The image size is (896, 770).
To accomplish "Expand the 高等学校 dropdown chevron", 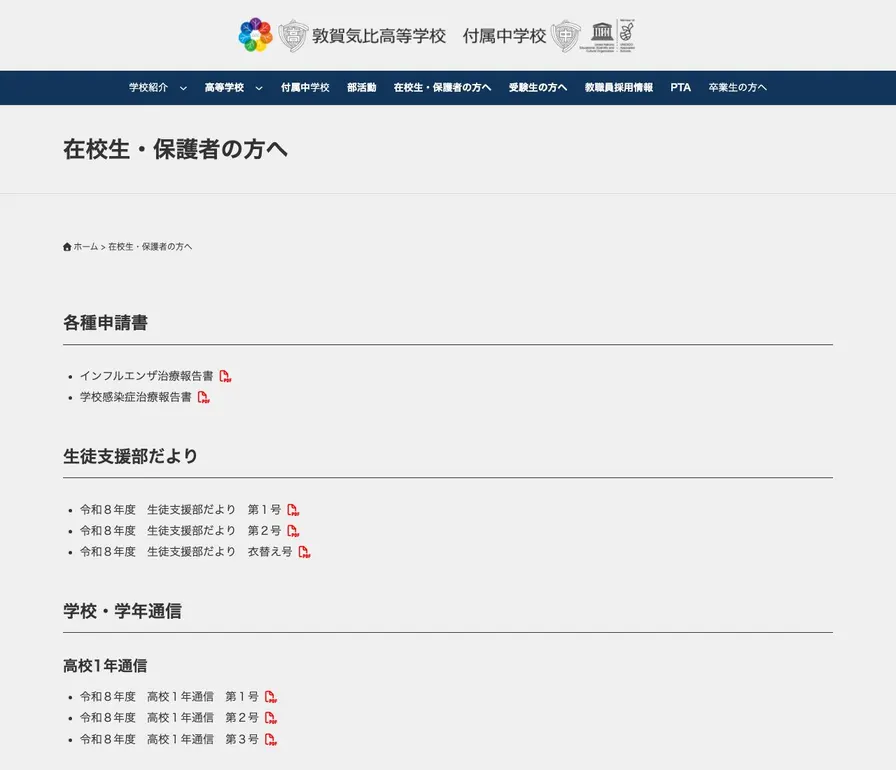I will (x=259, y=88).
